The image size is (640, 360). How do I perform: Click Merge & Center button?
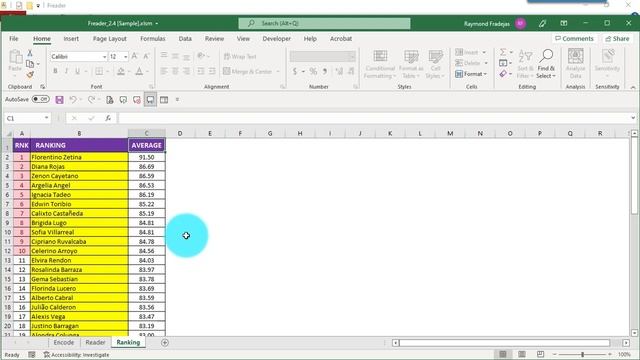(x=247, y=71)
